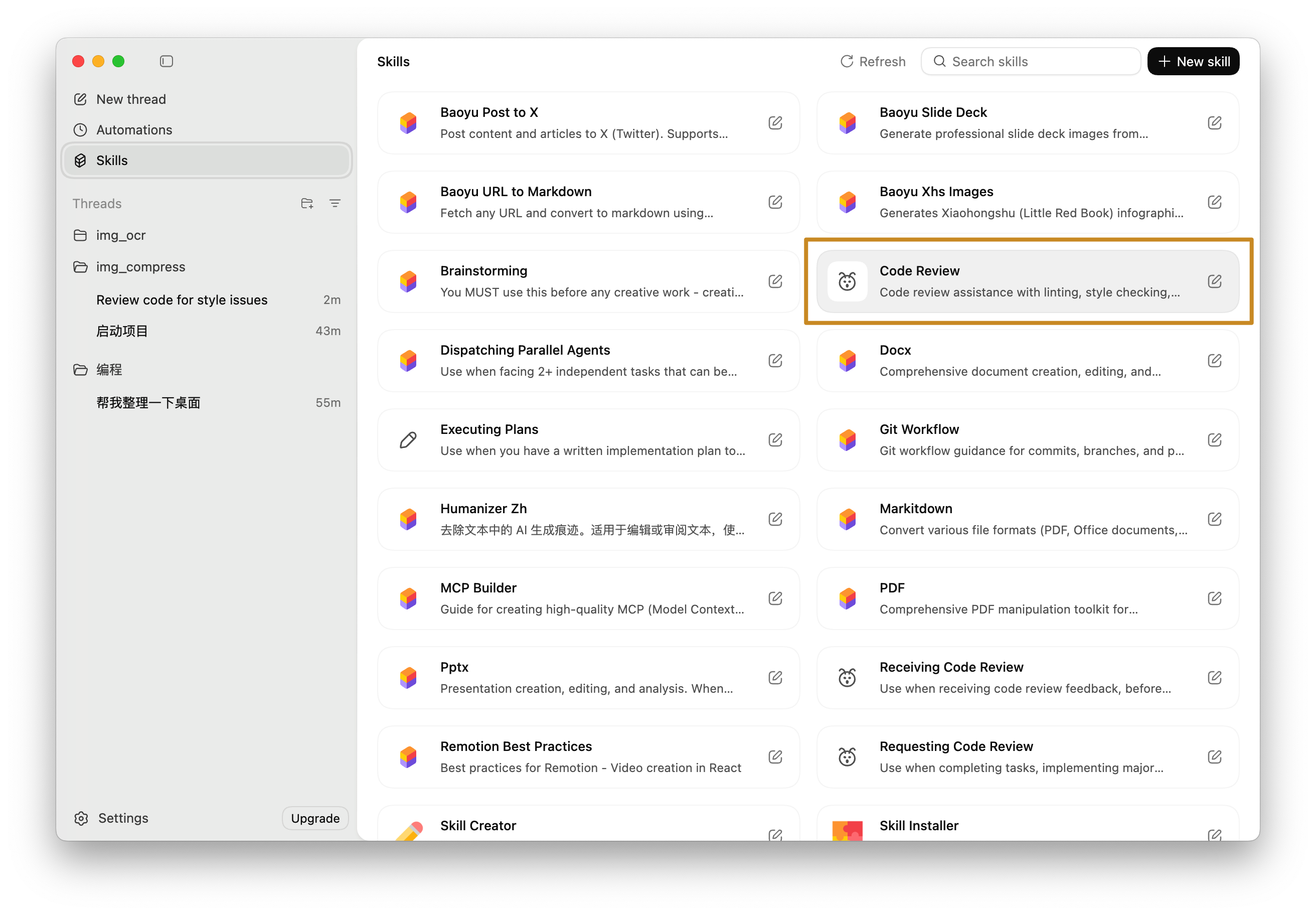Click edit icon for Brainstorming skill
Screen dimensions: 1316x915
pos(775,281)
